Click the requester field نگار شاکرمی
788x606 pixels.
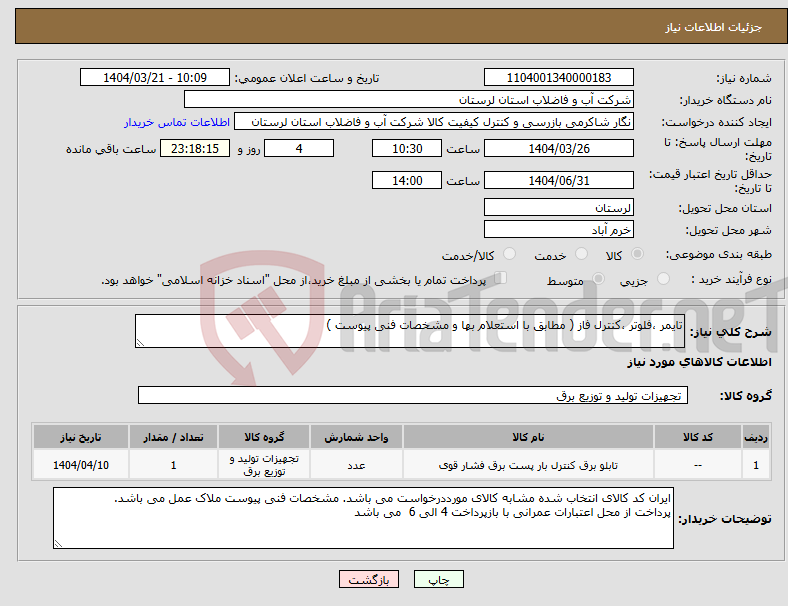coord(434,122)
